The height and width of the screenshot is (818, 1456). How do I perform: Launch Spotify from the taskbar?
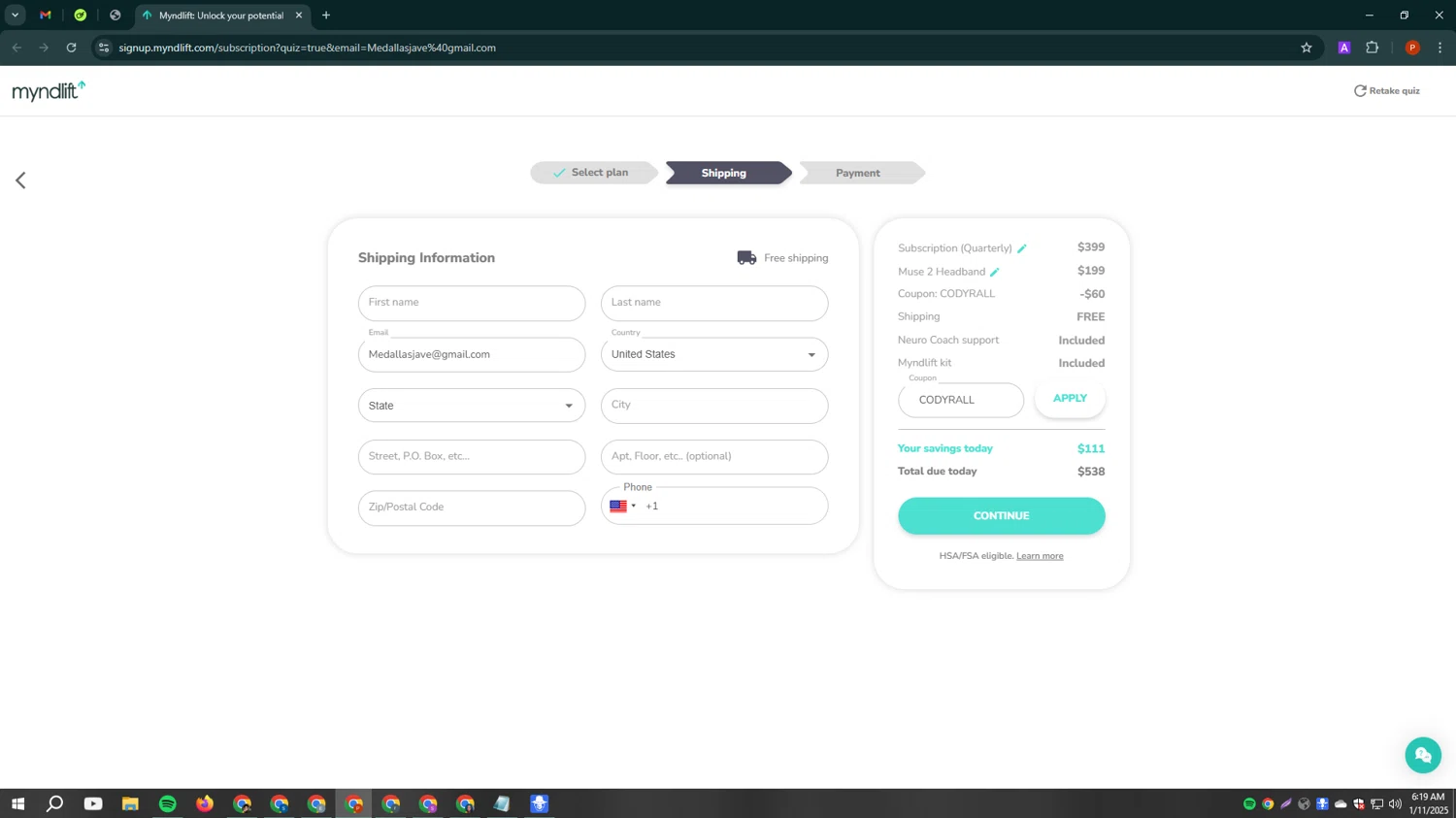pyautogui.click(x=168, y=803)
